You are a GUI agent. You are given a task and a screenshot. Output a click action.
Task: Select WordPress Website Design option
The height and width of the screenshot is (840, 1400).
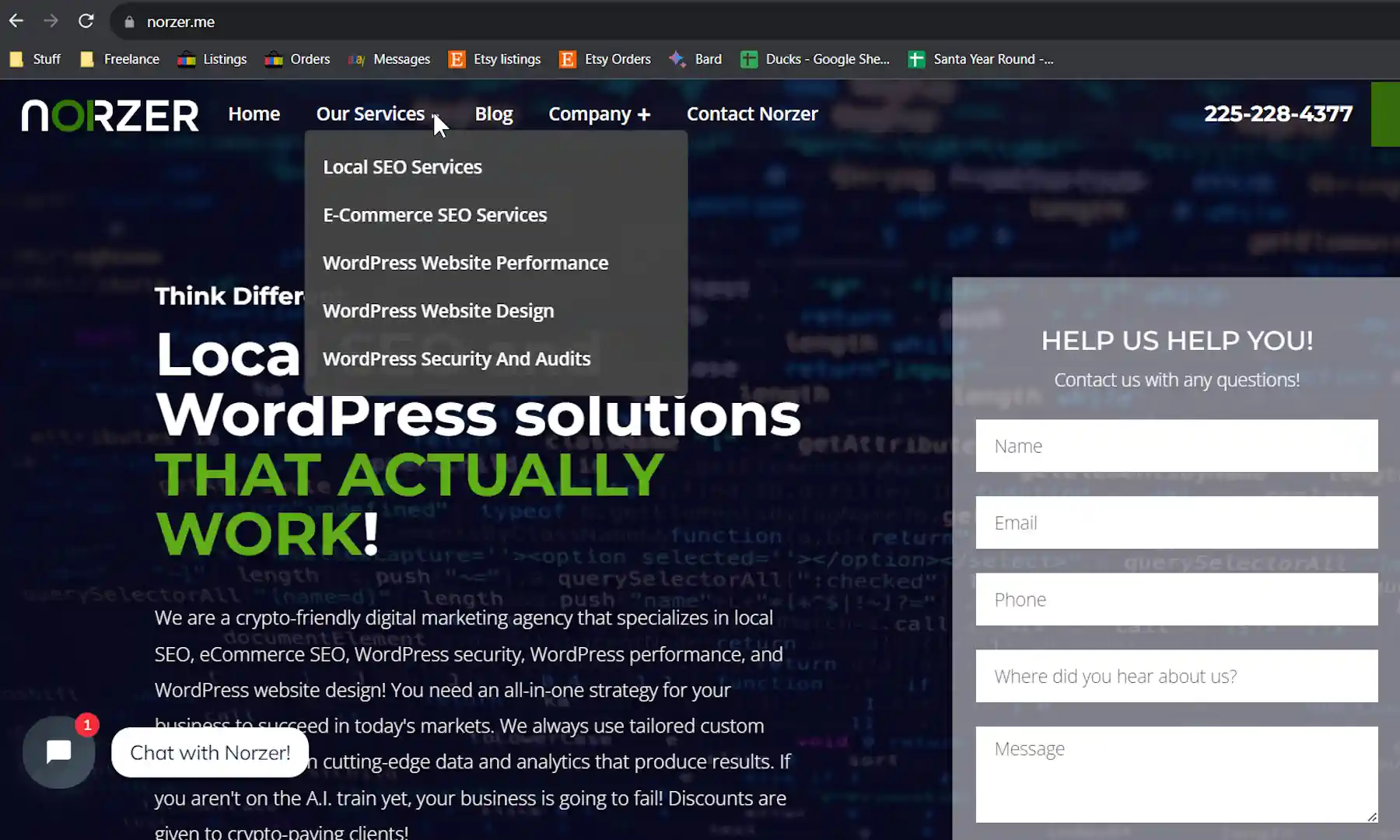pyautogui.click(x=438, y=311)
